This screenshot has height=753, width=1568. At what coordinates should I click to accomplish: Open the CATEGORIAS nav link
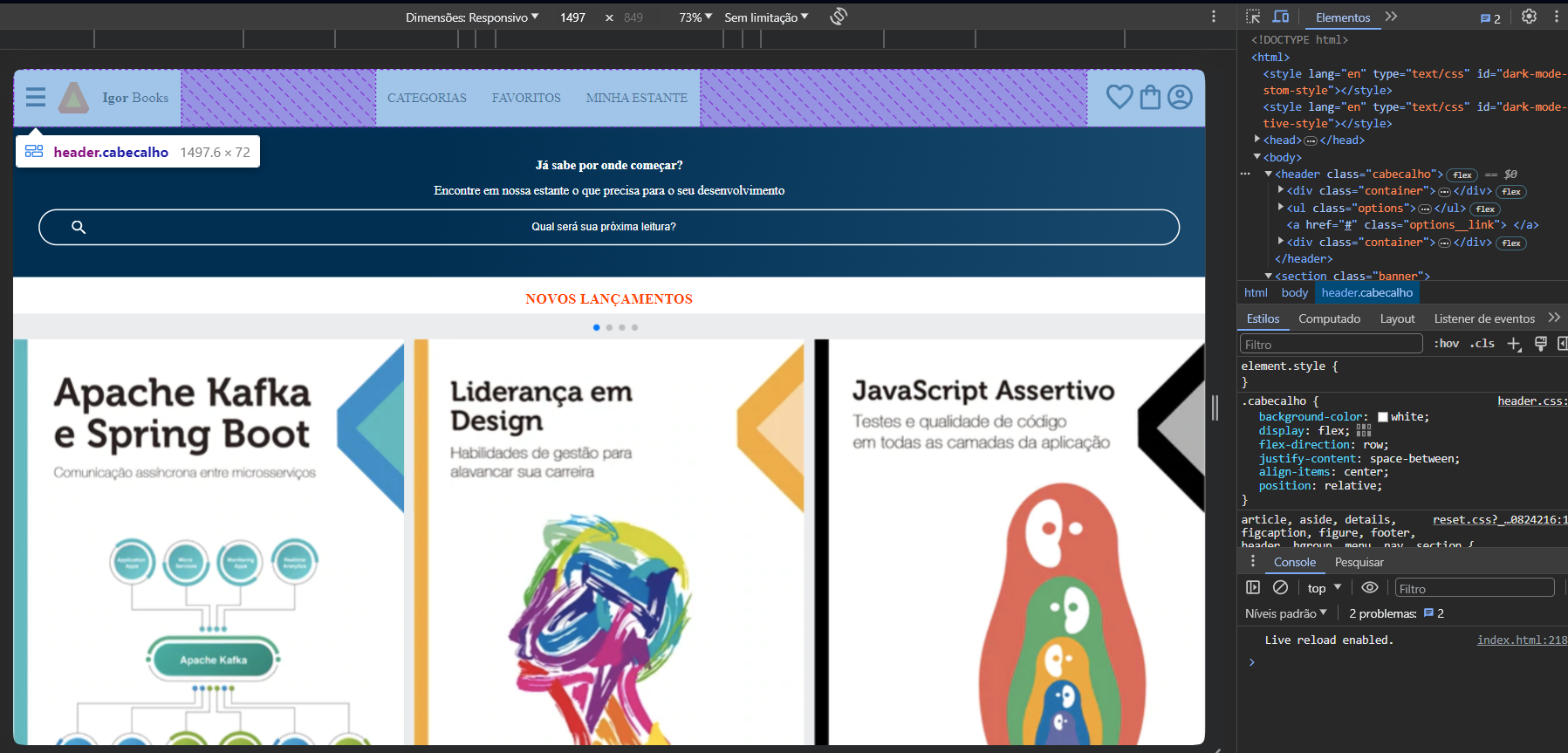pyautogui.click(x=427, y=98)
